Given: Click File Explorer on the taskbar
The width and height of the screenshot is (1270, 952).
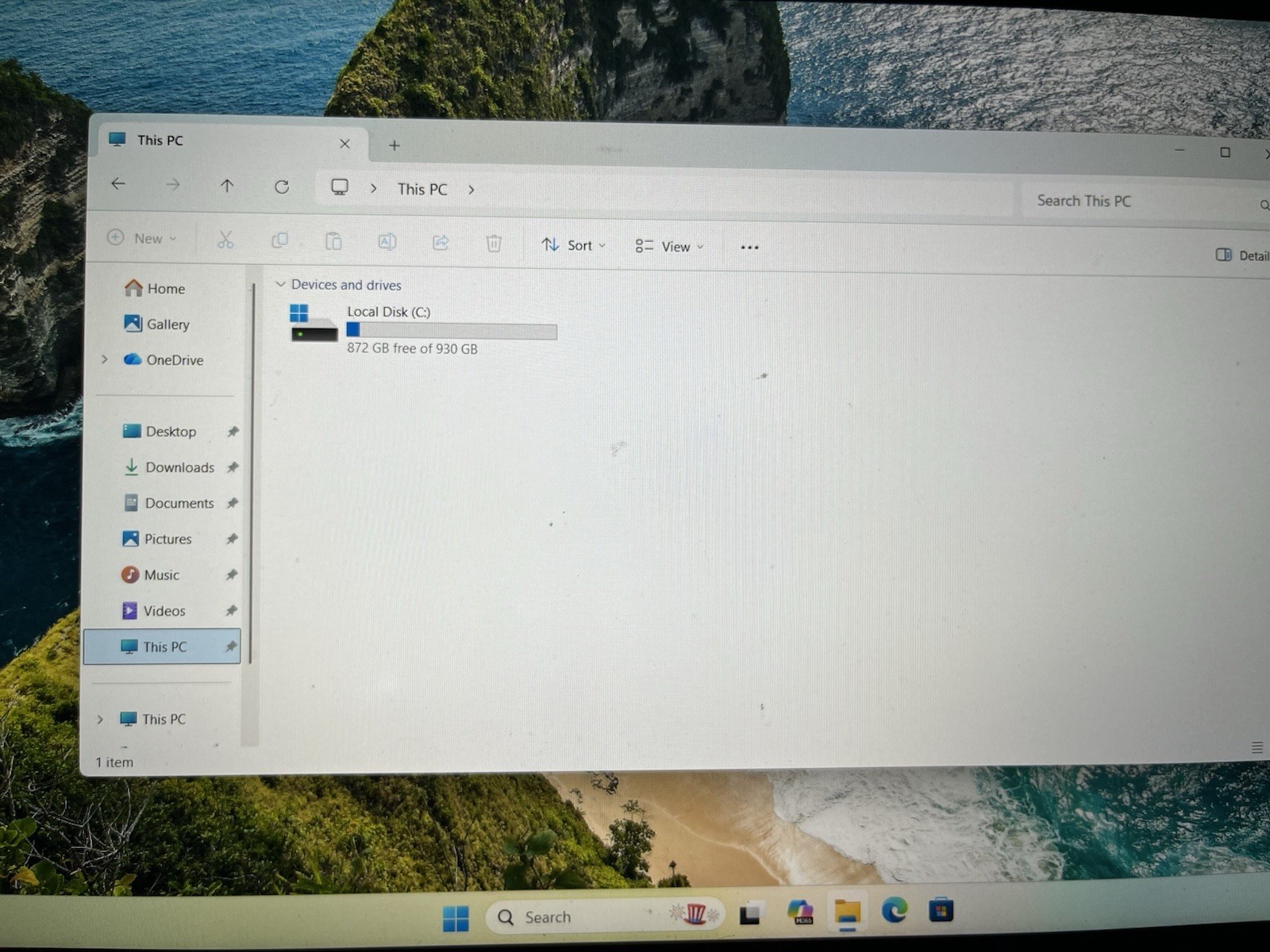Looking at the screenshot, I should click(x=848, y=912).
